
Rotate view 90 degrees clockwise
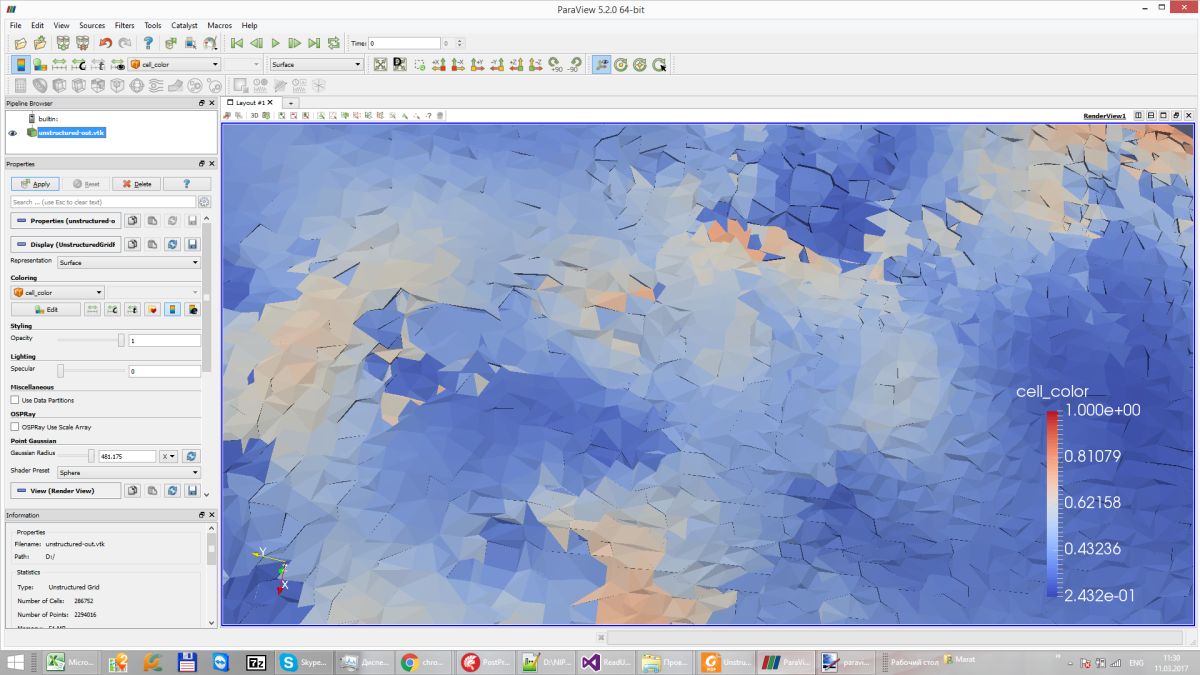[554, 64]
